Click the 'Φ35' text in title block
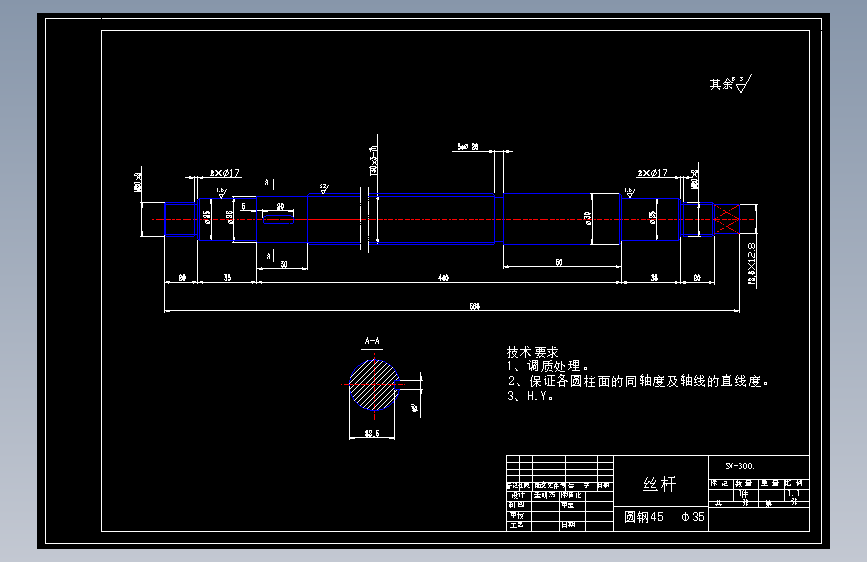867x562 pixels. (x=693, y=517)
